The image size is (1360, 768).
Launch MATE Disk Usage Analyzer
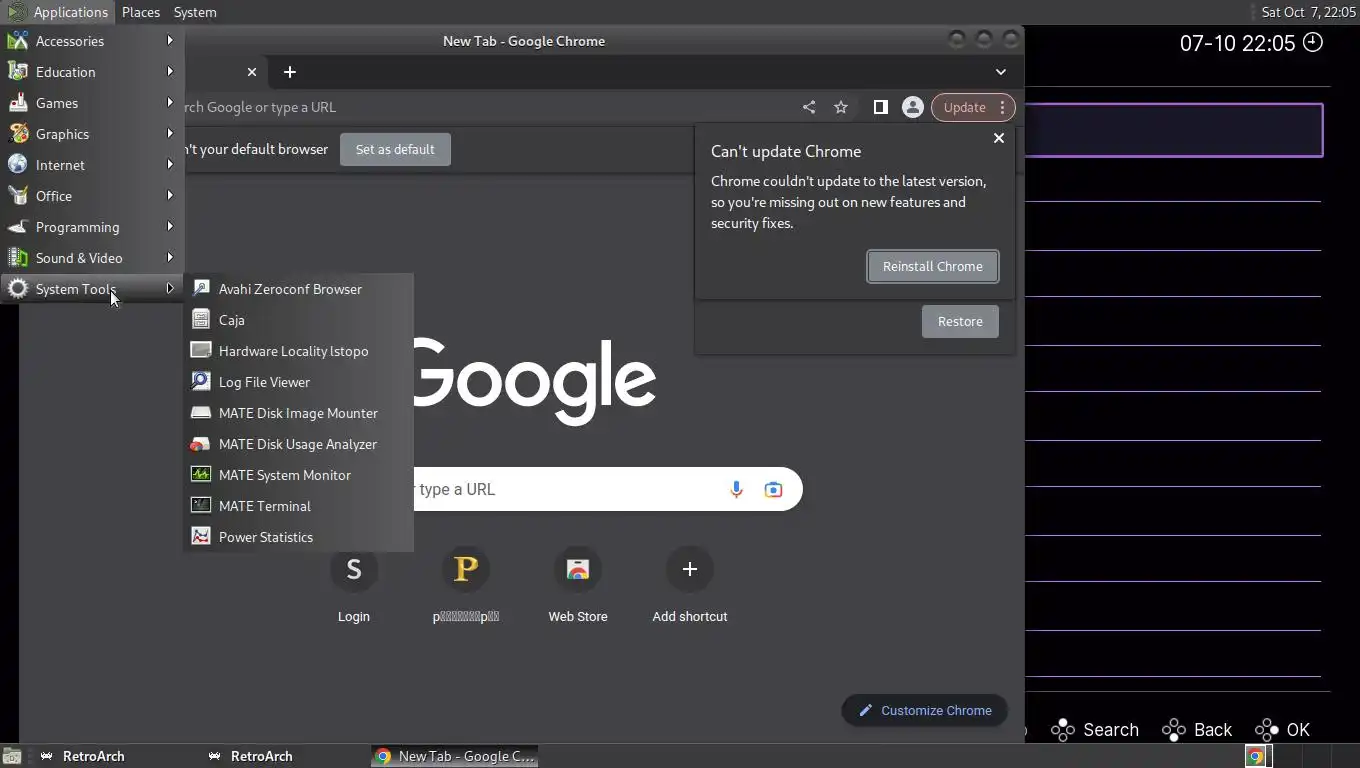point(298,444)
